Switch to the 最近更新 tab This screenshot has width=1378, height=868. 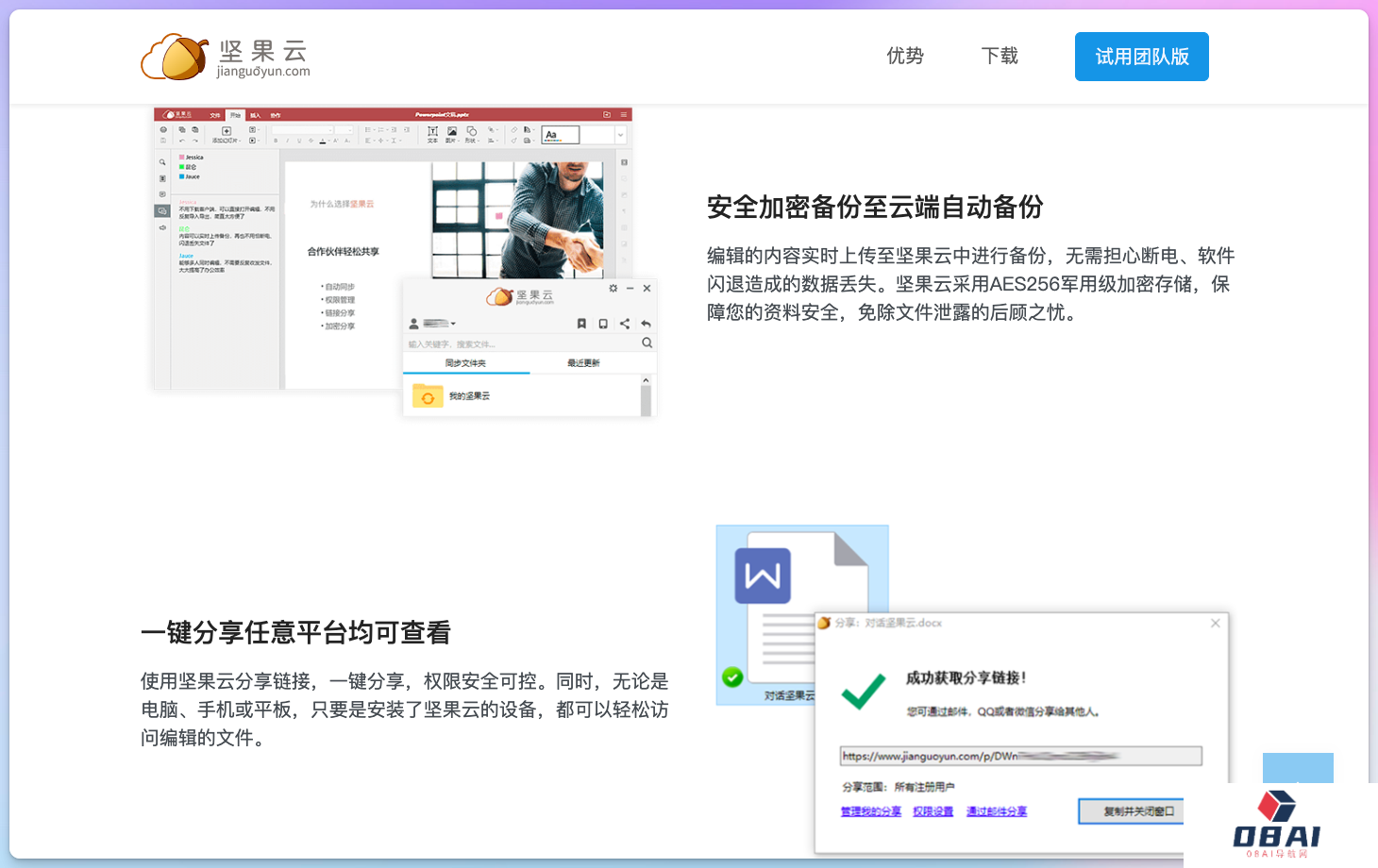point(583,363)
